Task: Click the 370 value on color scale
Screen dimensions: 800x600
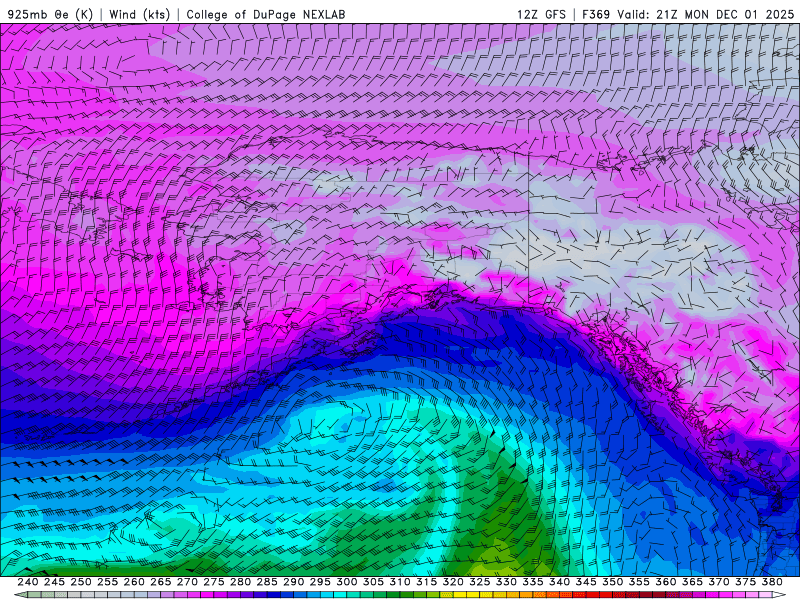Action: click(x=719, y=582)
